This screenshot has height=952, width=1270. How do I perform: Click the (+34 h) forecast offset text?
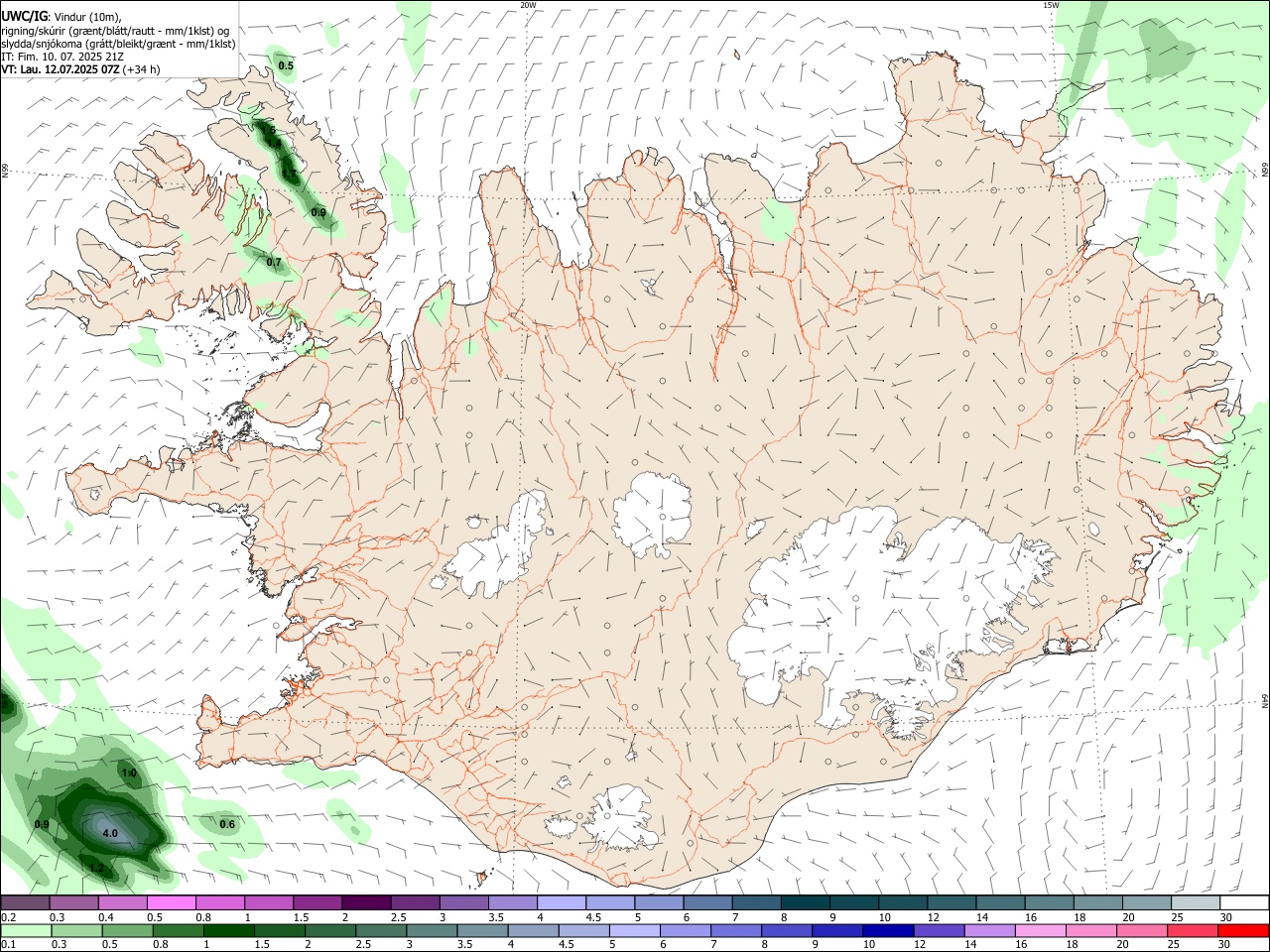click(142, 69)
